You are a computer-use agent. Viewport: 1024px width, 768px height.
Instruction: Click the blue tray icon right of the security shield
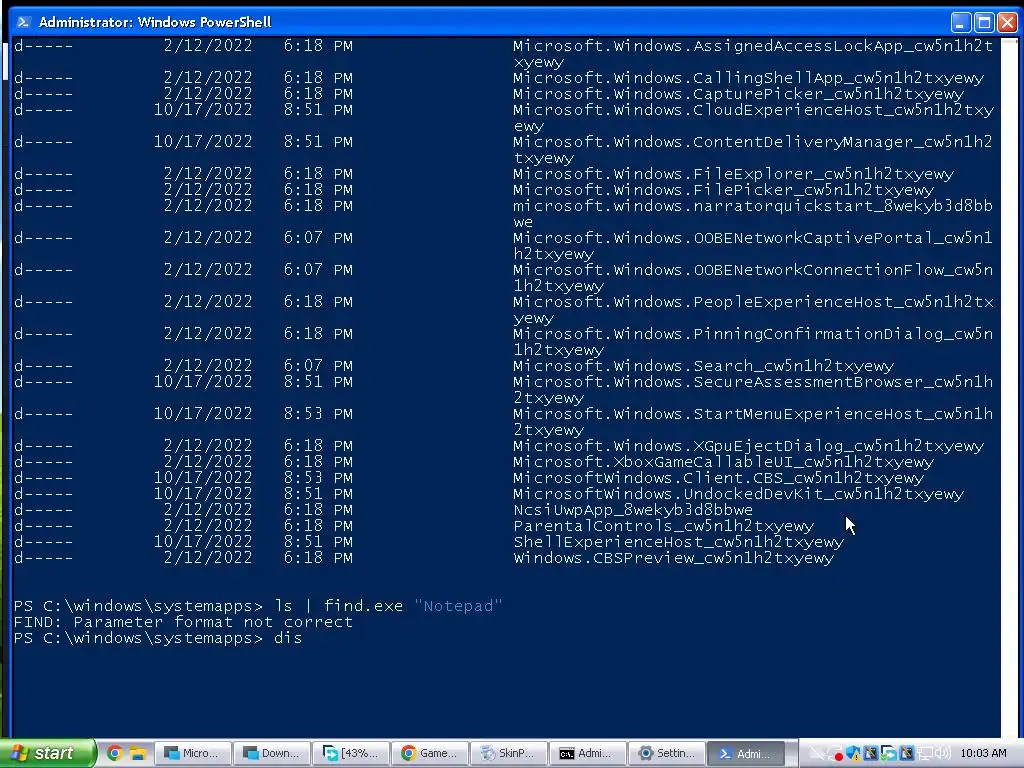coord(871,754)
